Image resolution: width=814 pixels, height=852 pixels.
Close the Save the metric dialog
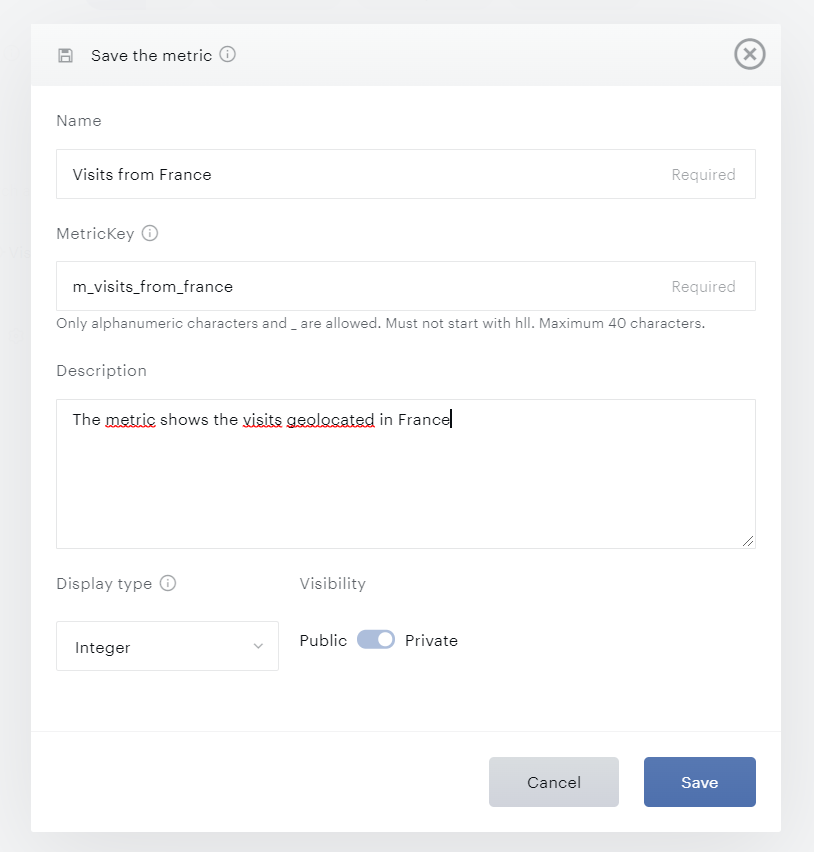click(x=749, y=54)
